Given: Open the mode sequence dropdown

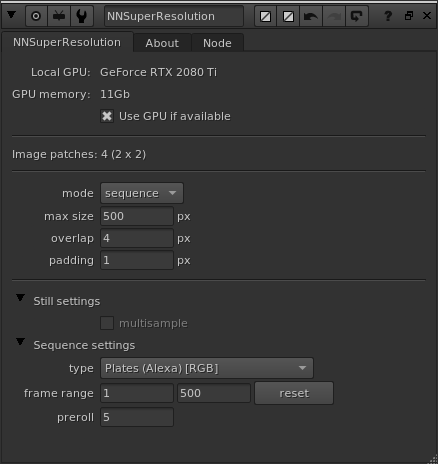Looking at the screenshot, I should [142, 193].
